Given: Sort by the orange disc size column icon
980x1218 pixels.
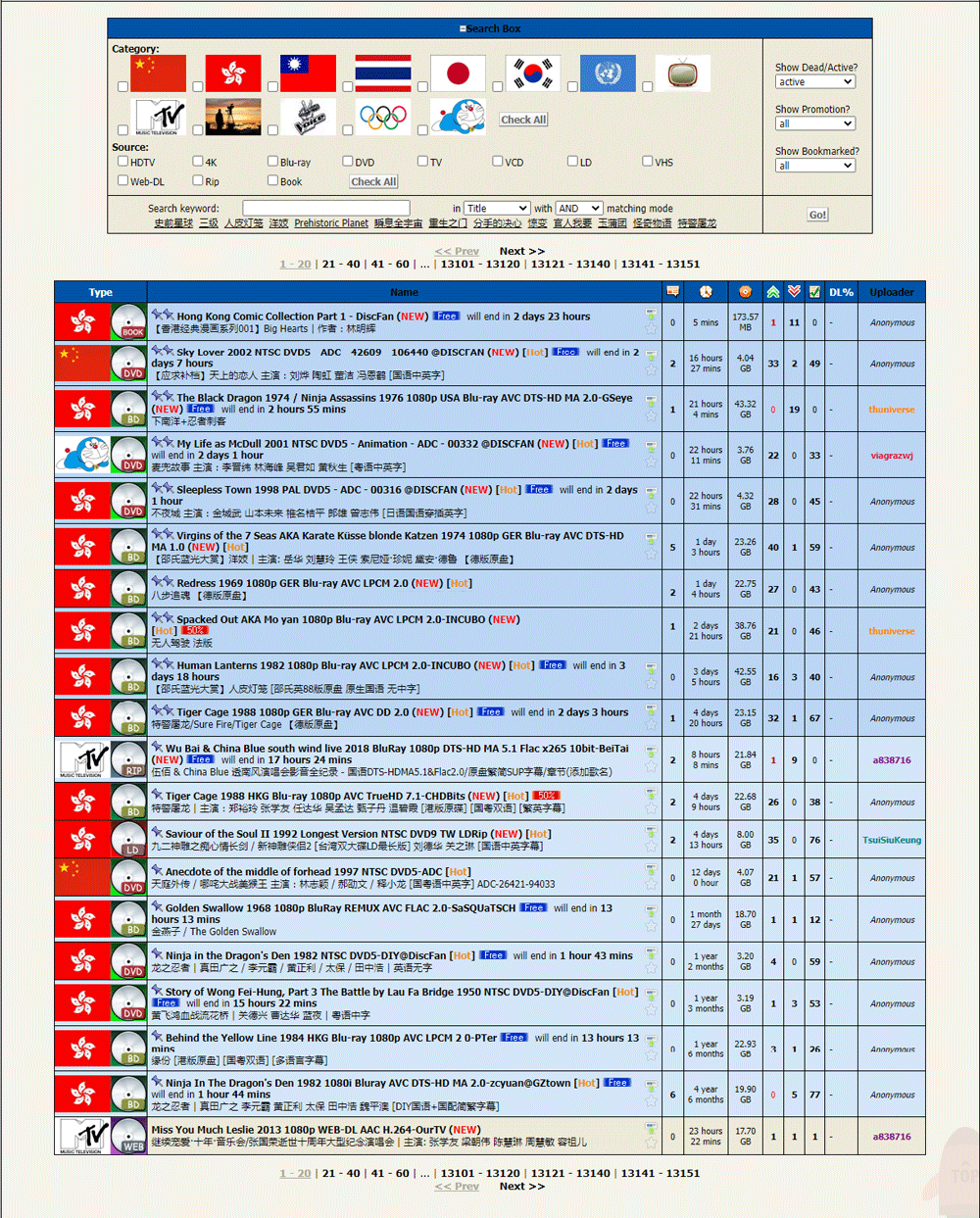Looking at the screenshot, I should (746, 292).
